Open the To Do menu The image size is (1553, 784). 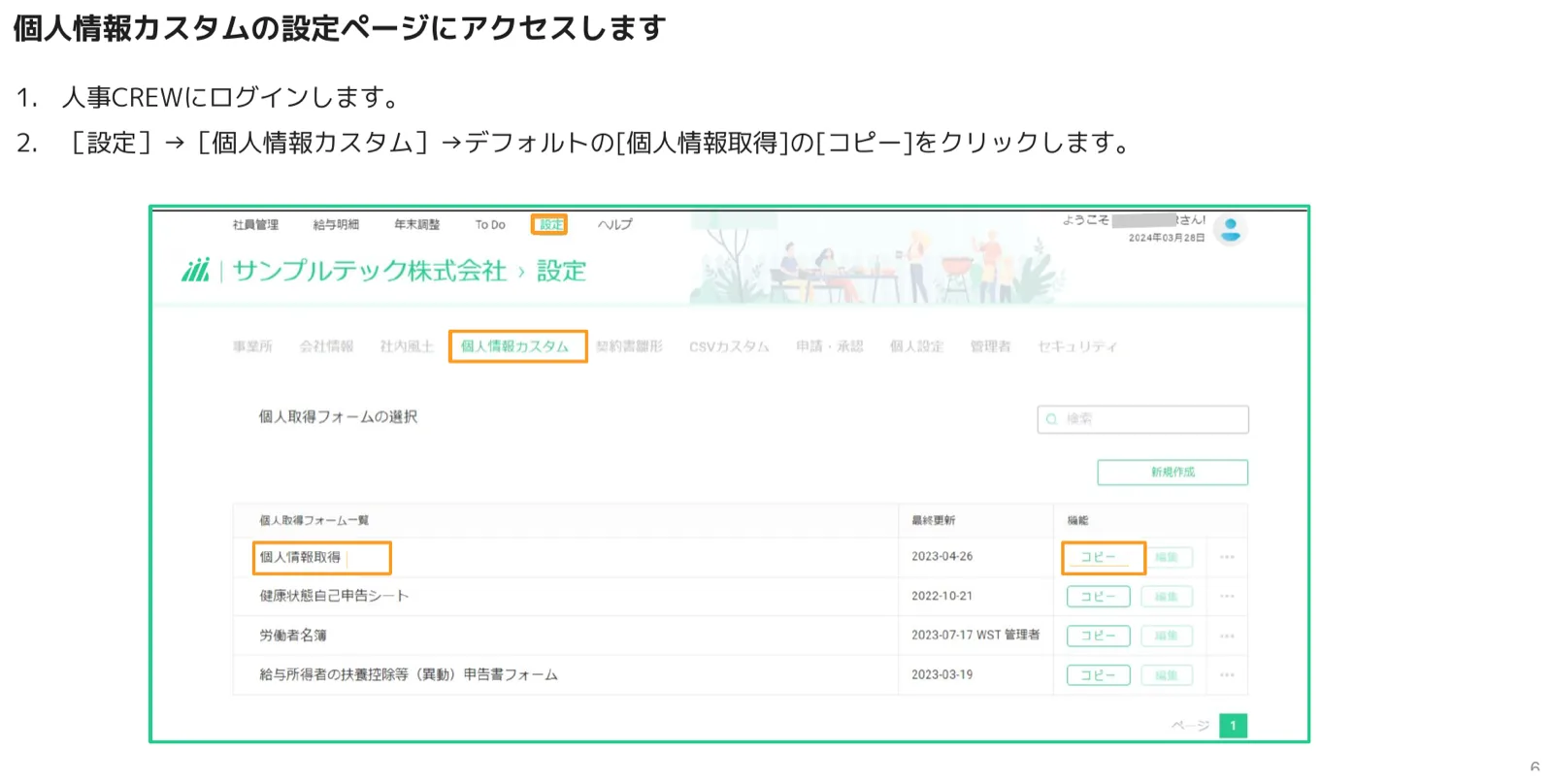click(x=490, y=224)
